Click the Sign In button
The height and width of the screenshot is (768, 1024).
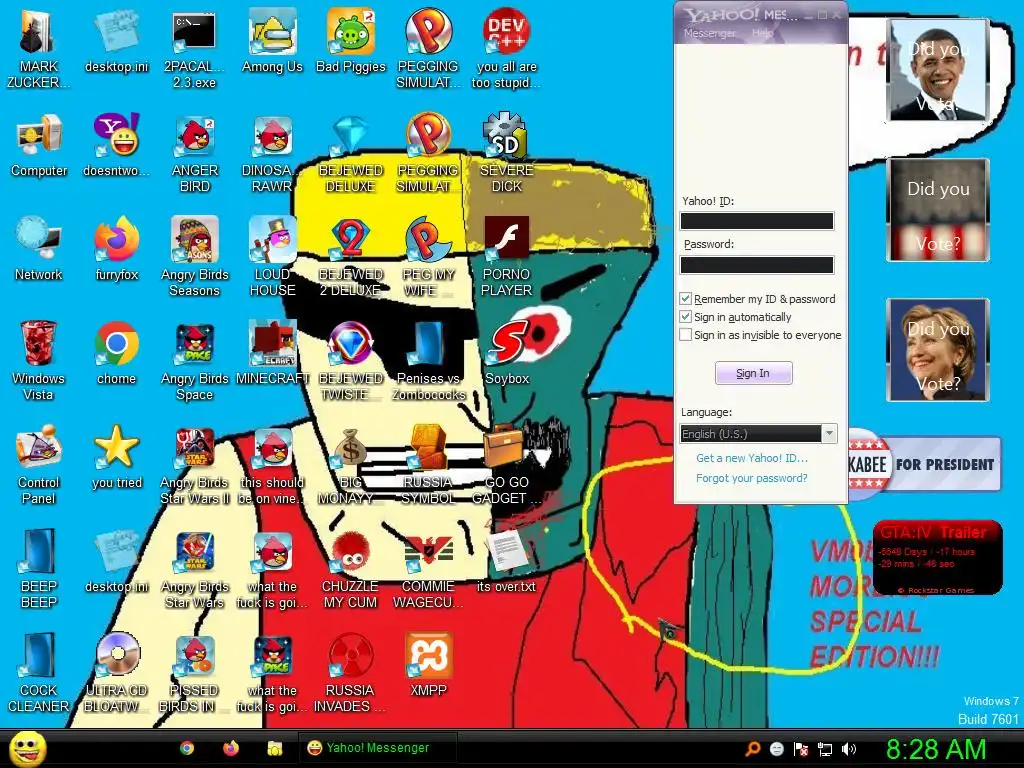(x=754, y=373)
